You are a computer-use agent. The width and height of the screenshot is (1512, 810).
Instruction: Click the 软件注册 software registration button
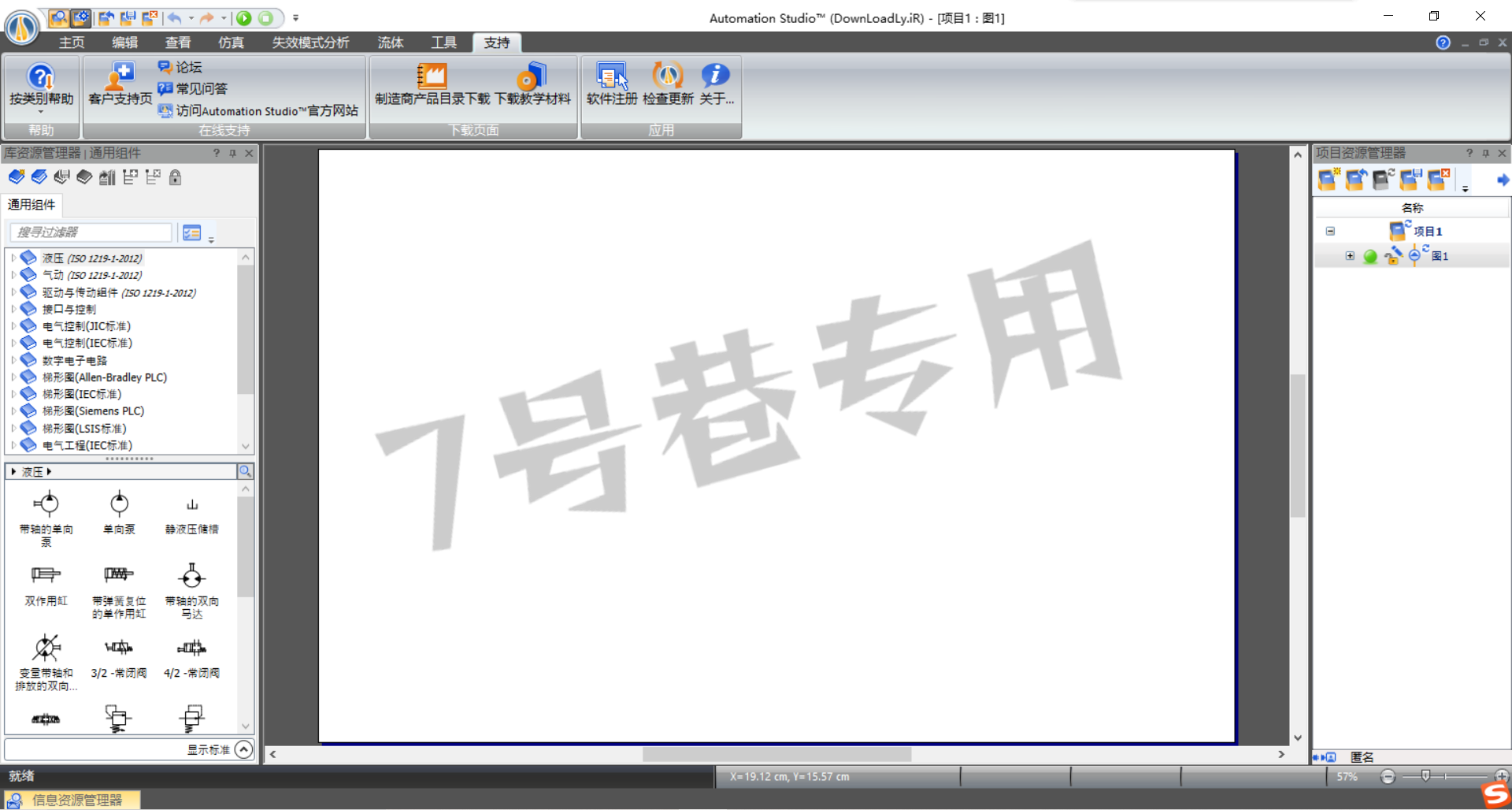click(612, 84)
